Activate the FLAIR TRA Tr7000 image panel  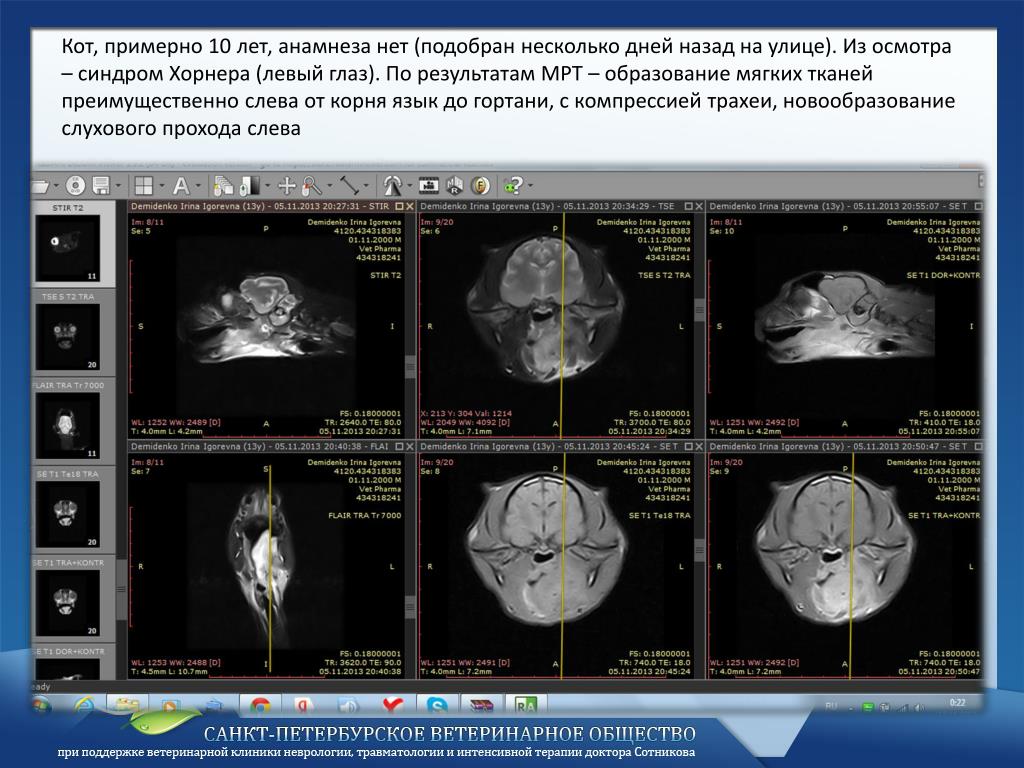266,566
